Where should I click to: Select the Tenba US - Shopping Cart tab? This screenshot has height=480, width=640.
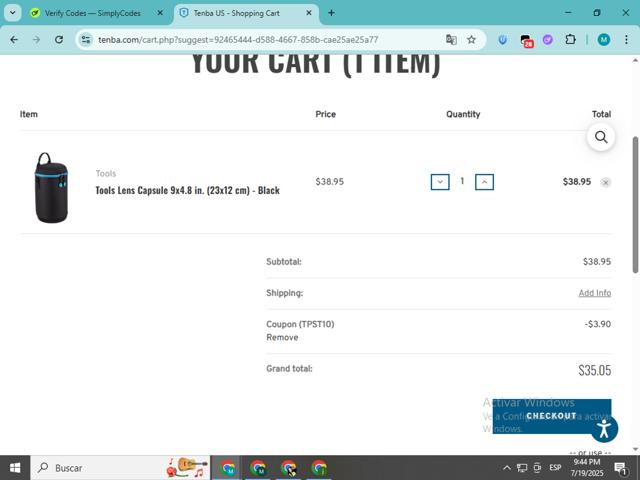coord(236,13)
